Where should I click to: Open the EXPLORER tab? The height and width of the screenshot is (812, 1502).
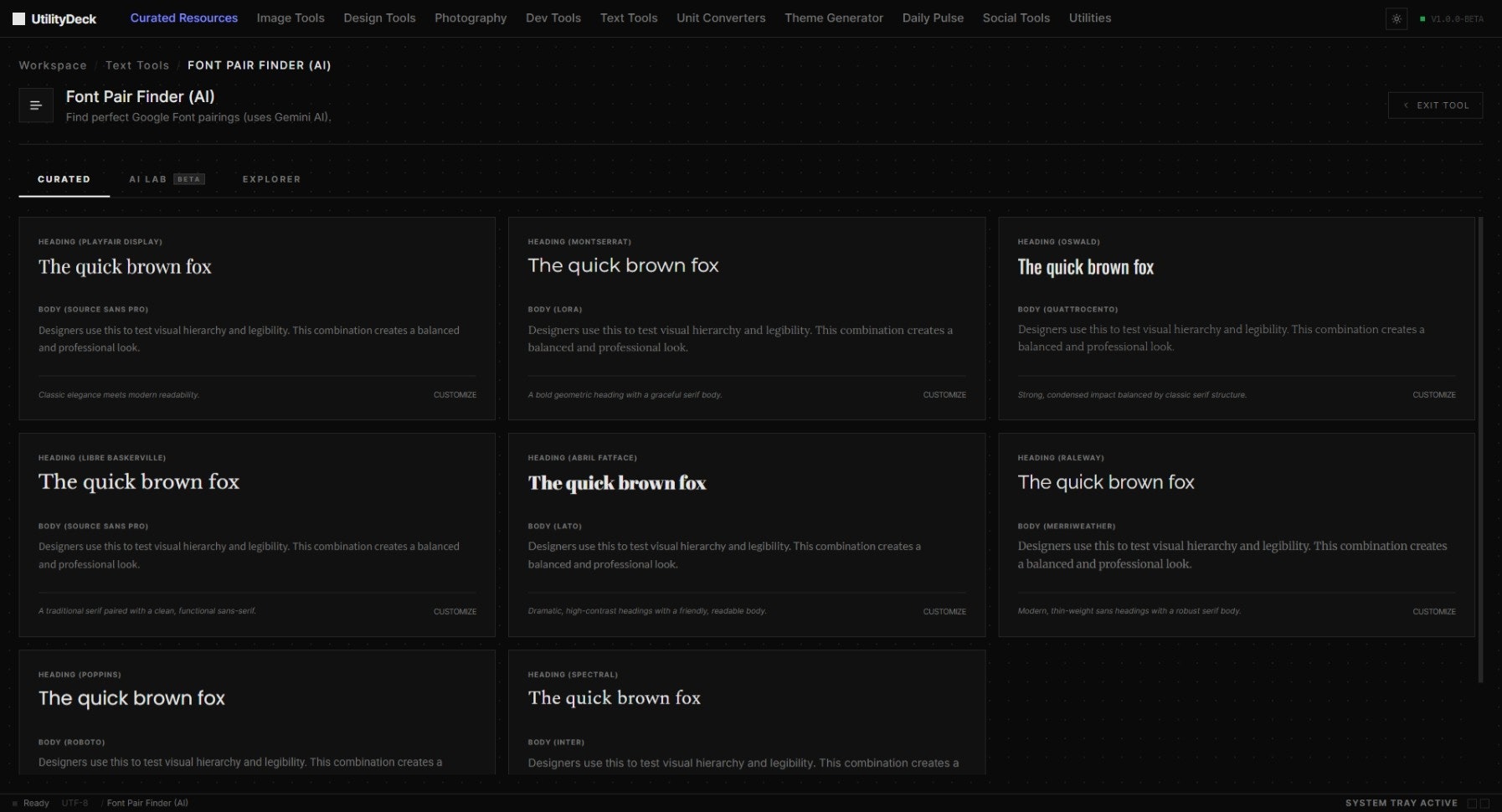(271, 178)
